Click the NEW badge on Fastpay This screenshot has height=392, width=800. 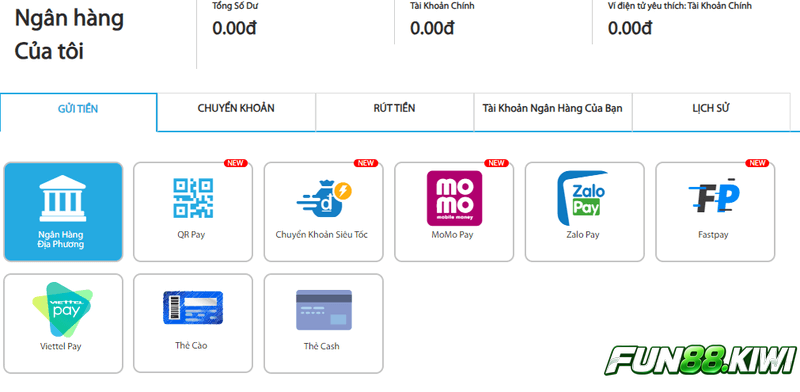point(757,163)
